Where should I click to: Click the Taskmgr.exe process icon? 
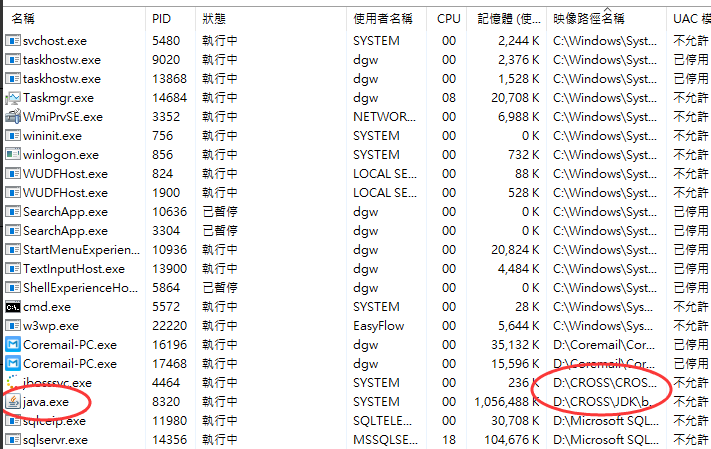[x=13, y=98]
